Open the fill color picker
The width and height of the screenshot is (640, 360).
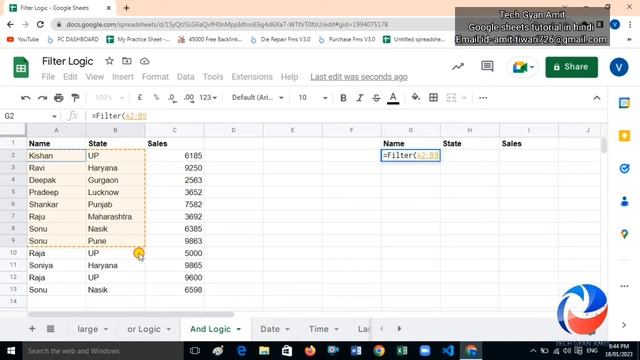(416, 98)
